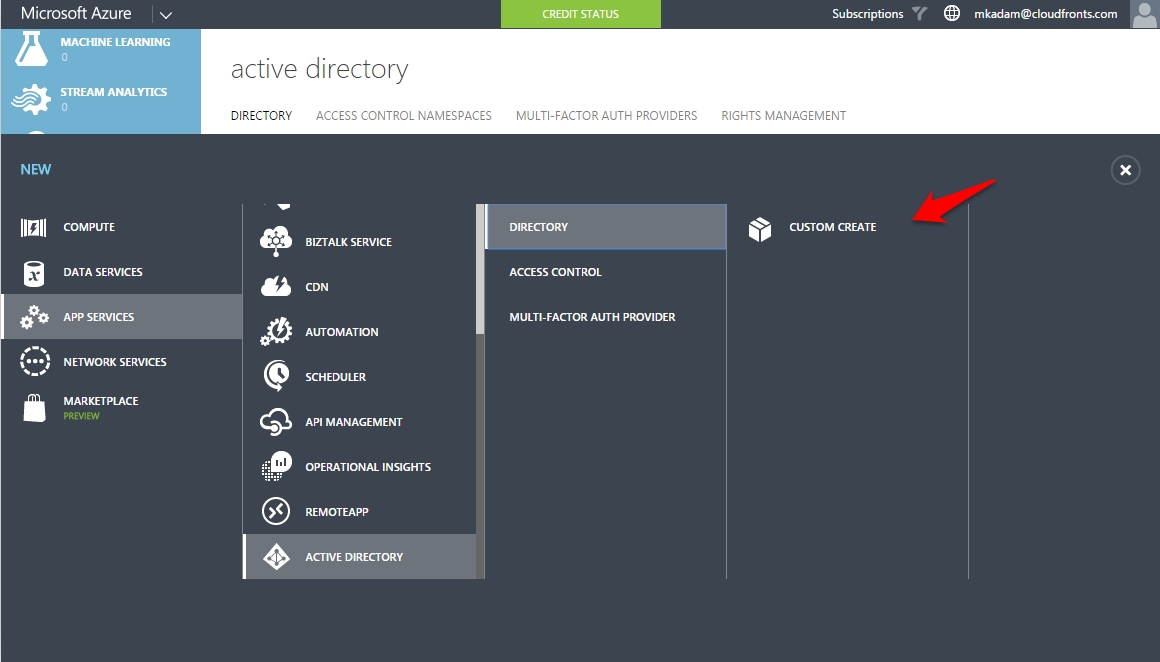
Task: Open the Access Control Namespaces tab
Action: (404, 115)
